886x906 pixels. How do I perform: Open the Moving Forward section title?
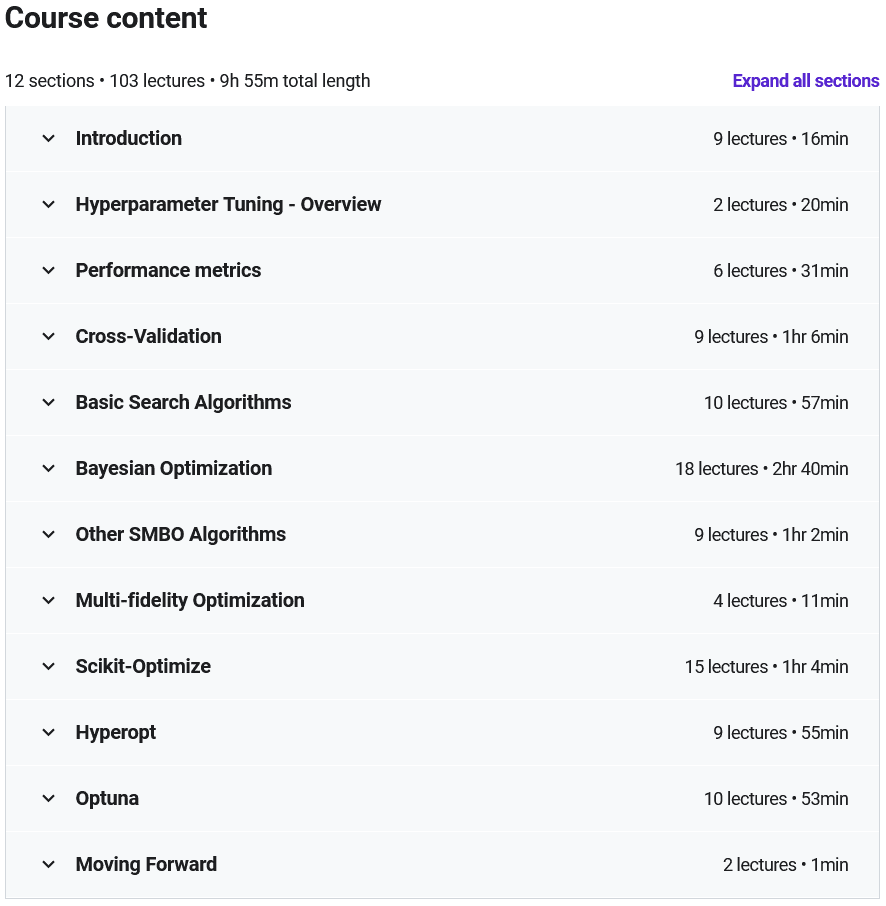coord(146,864)
